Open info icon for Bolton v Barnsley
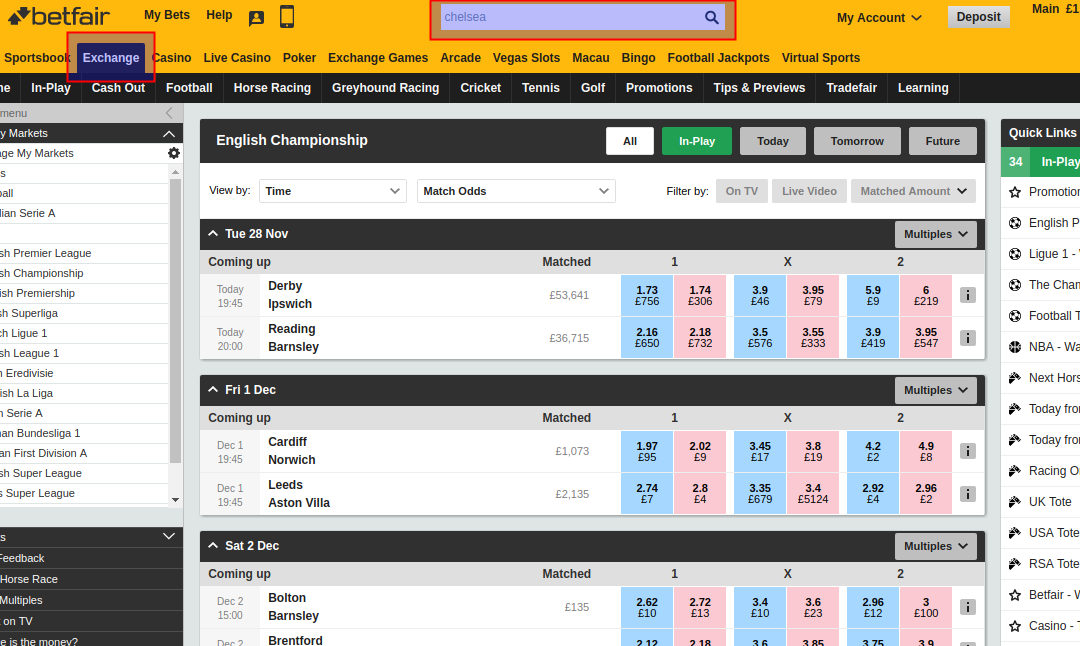1080x646 pixels. pyautogui.click(x=968, y=607)
